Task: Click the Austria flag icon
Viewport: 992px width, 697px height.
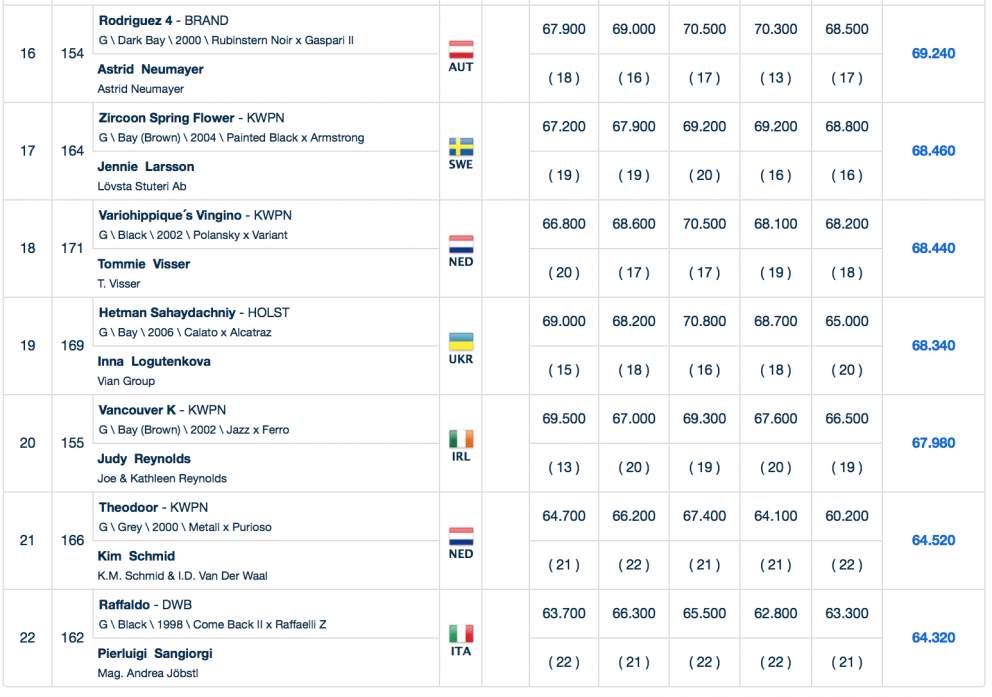Action: [x=461, y=49]
